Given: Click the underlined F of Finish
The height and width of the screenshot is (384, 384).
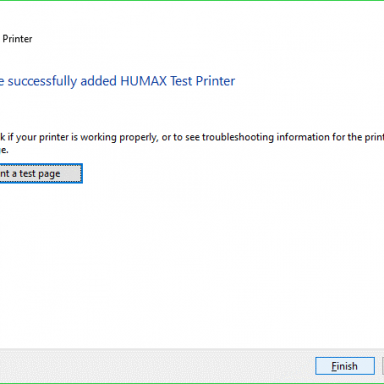Looking at the screenshot, I should coord(334,366).
